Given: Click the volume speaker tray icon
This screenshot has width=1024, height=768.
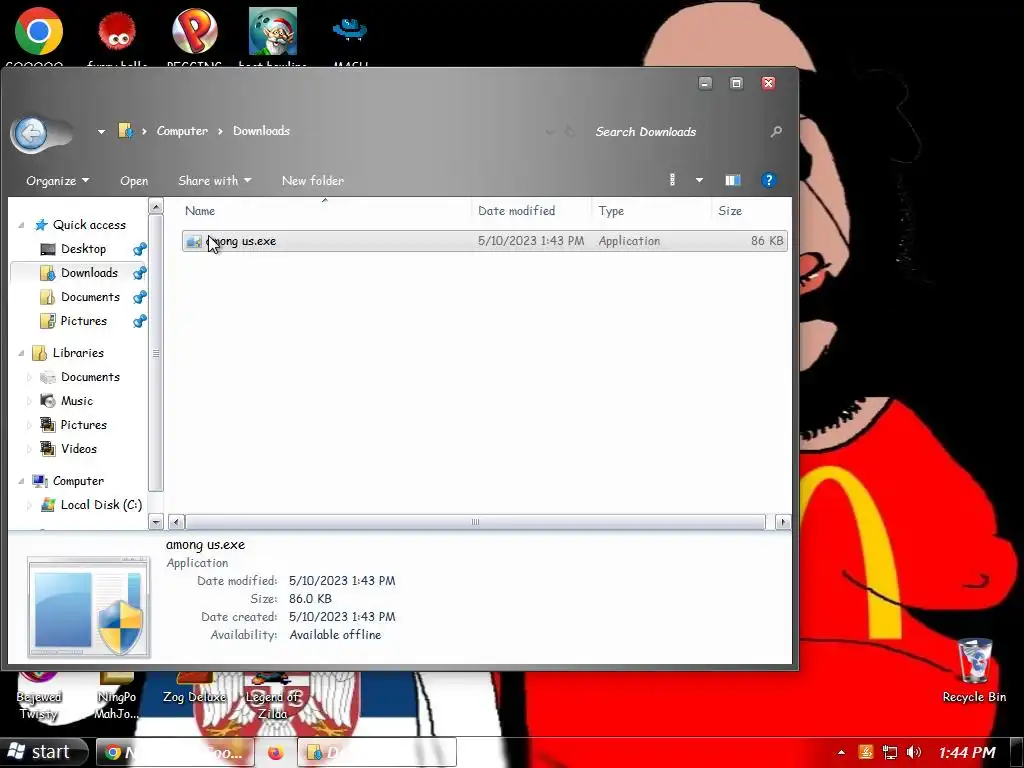Looking at the screenshot, I should [914, 752].
